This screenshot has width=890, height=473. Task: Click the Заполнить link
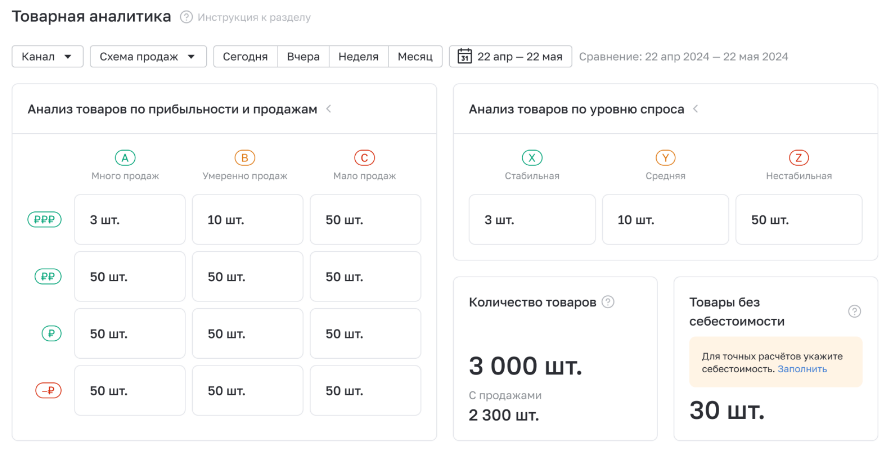802,369
